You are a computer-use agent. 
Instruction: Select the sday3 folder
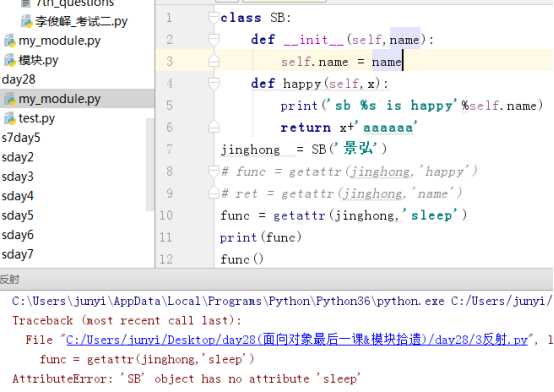(17, 176)
